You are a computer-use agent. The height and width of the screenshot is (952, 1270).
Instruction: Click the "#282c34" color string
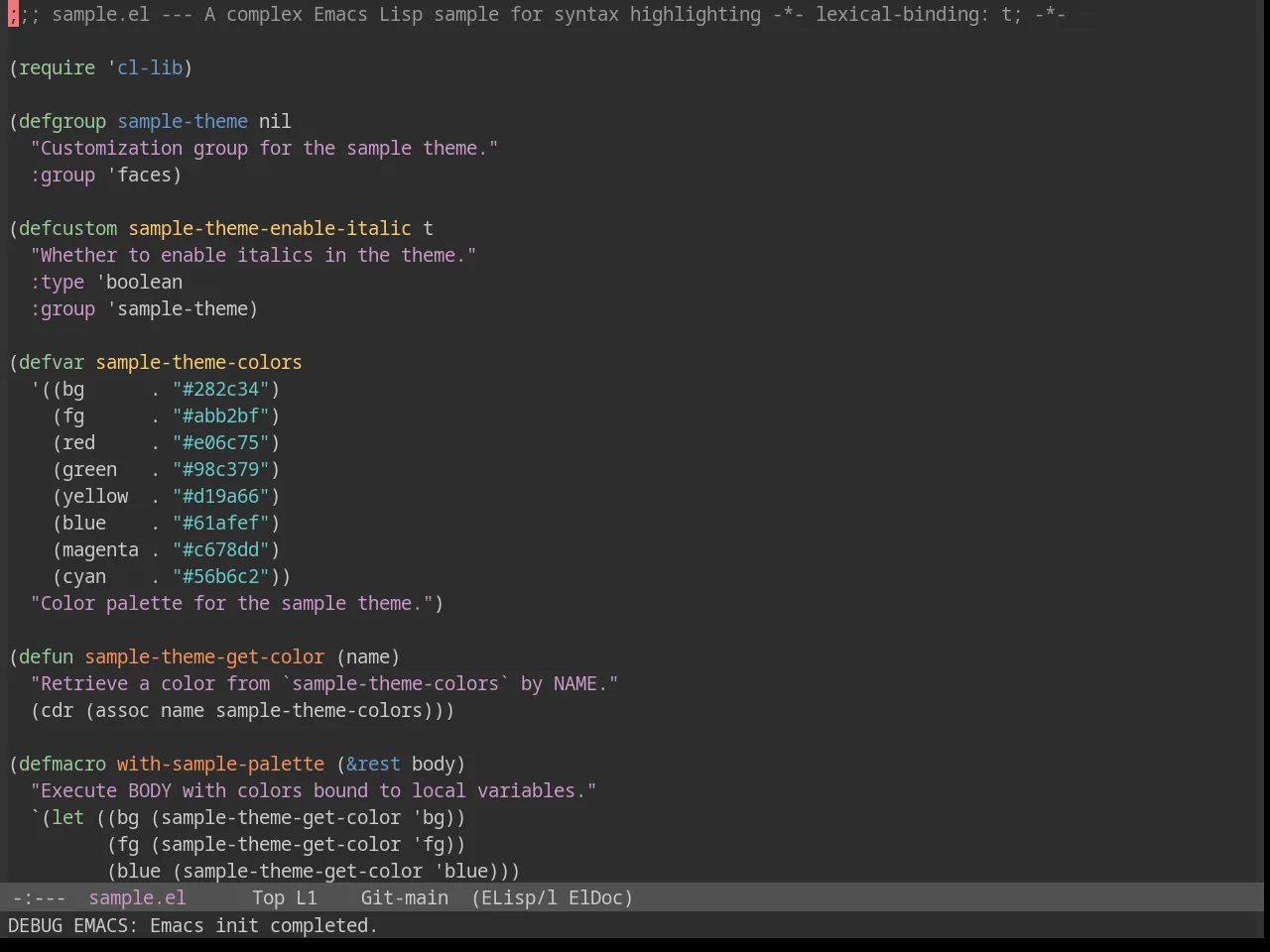(221, 389)
